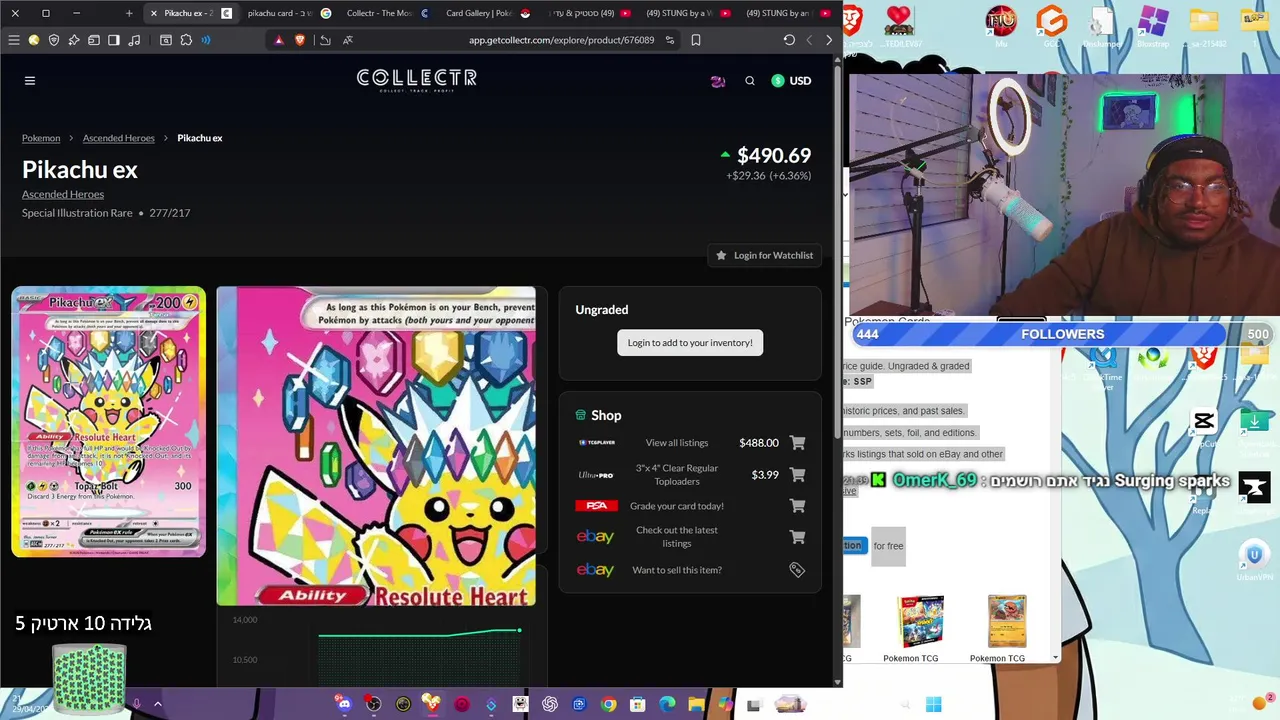The image size is (1280, 720).
Task: Click the Ungraded heading
Action: click(602, 310)
